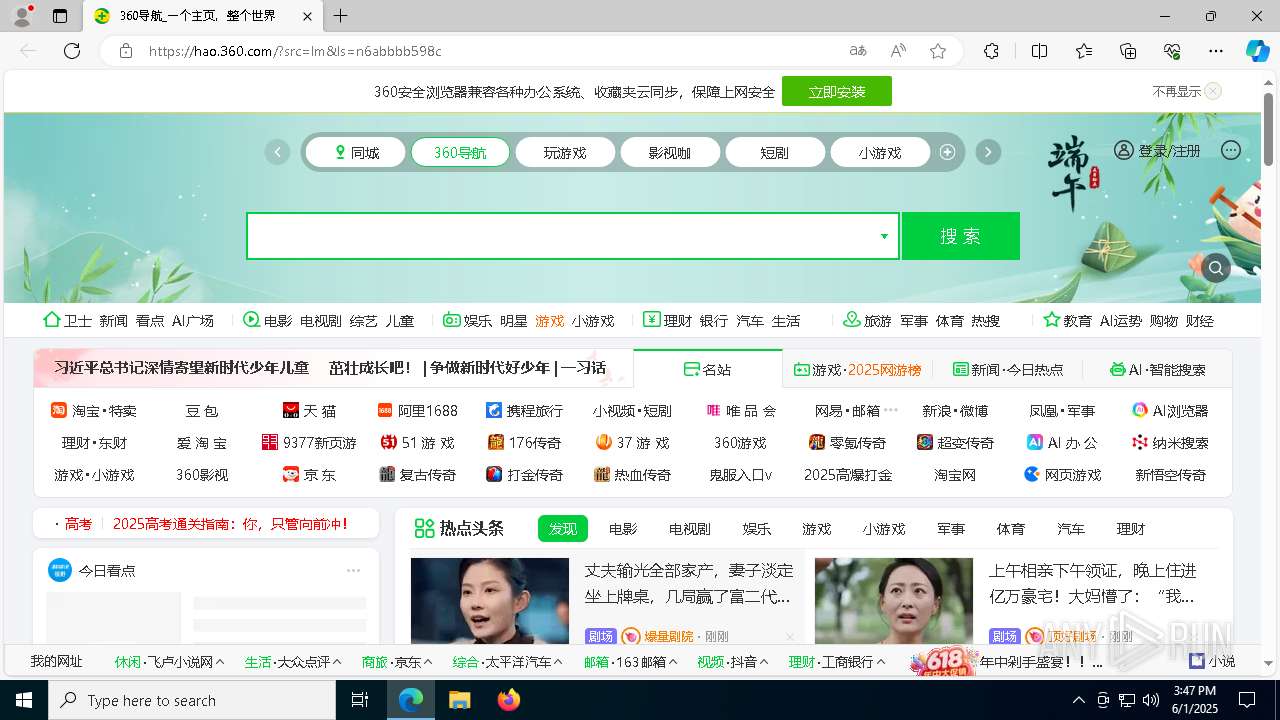Select the 短剧 channel pill

tap(775, 152)
